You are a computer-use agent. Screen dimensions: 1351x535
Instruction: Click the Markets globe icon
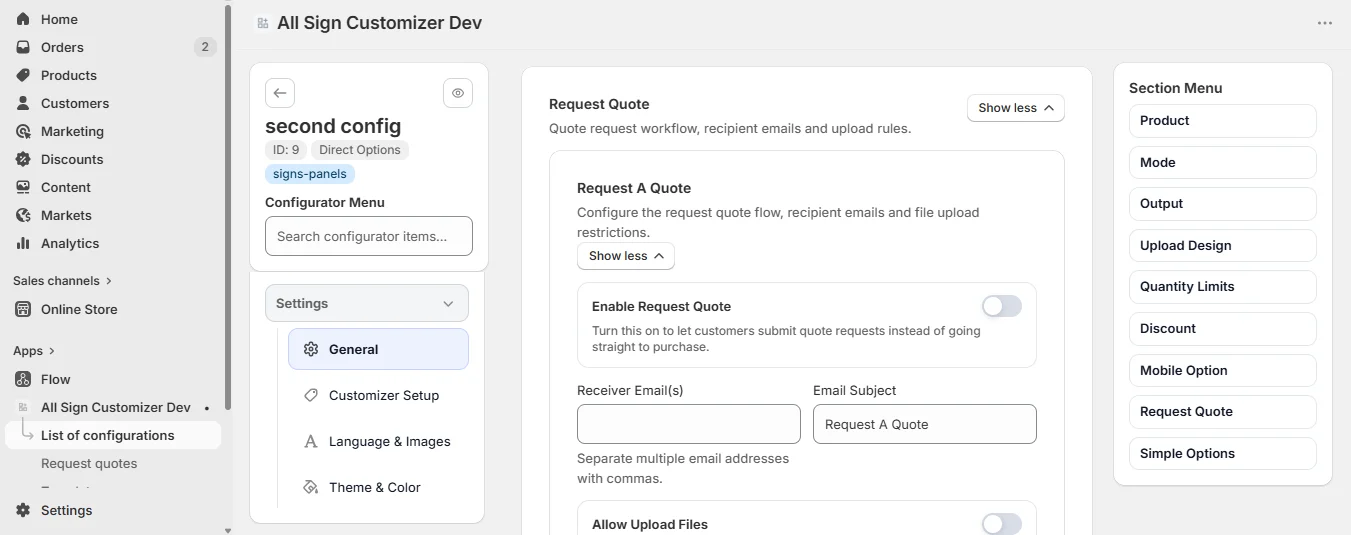23,215
